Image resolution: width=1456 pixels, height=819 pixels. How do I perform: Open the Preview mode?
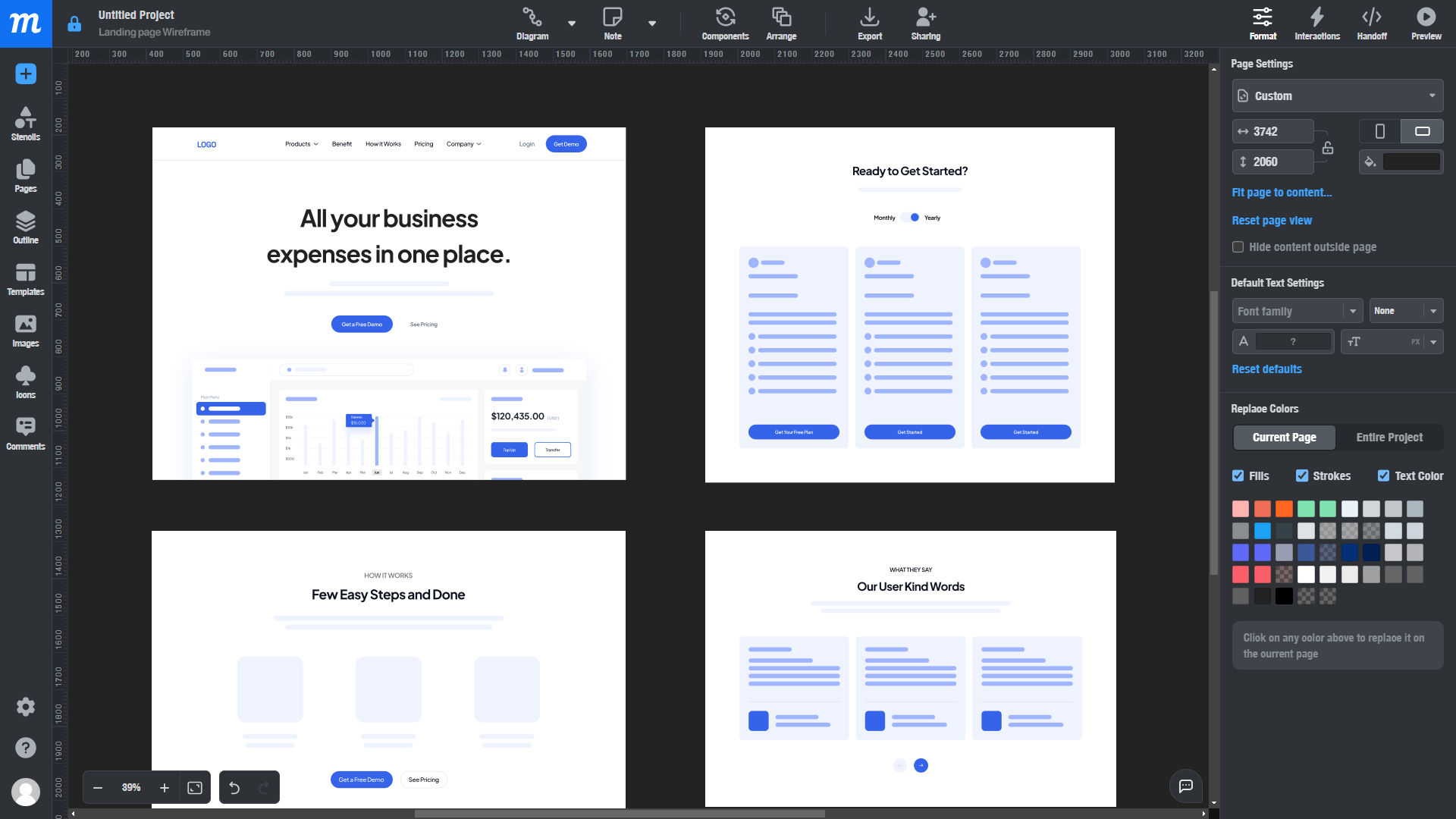1426,24
